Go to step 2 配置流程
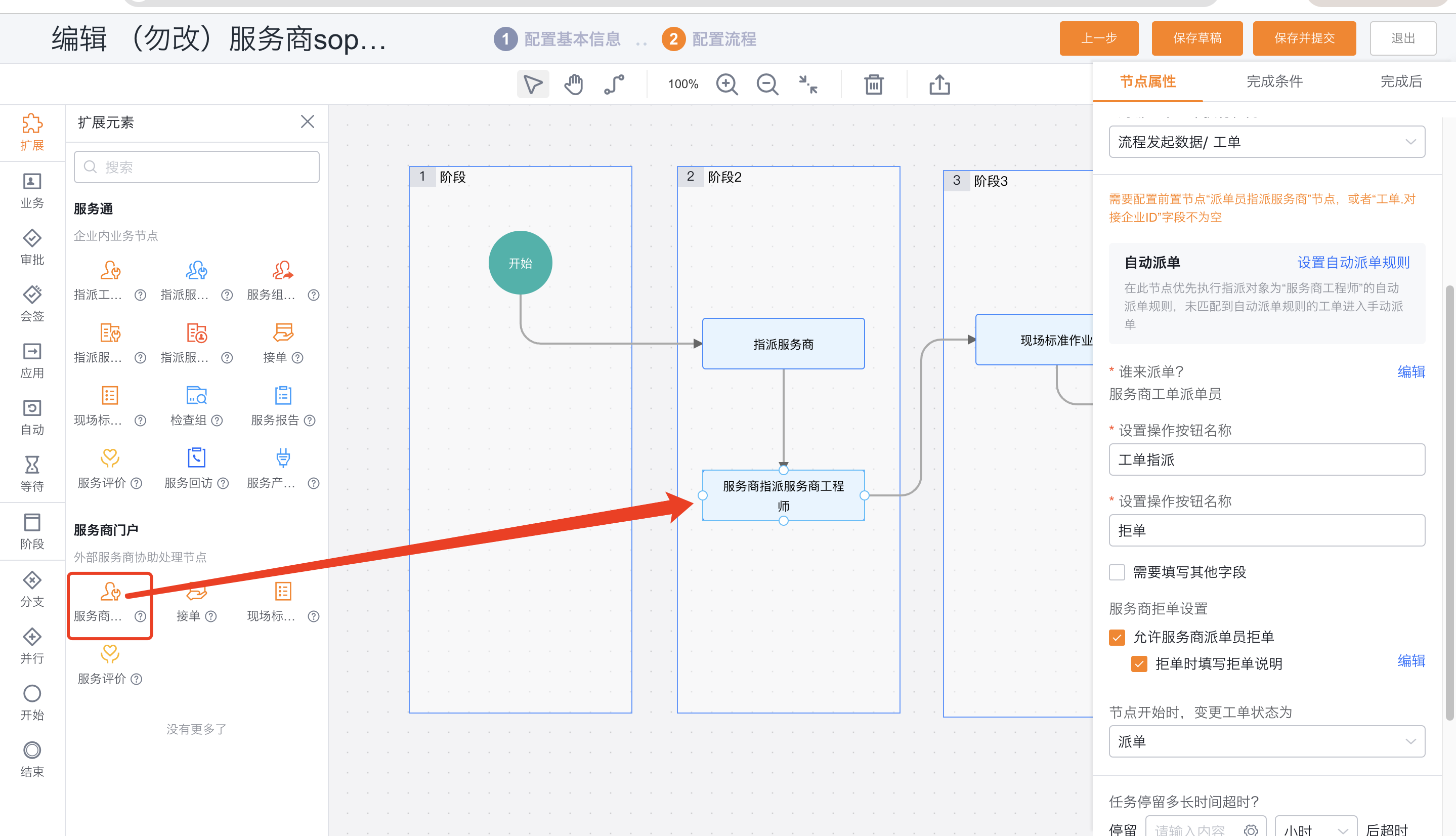1456x836 pixels. (x=709, y=39)
